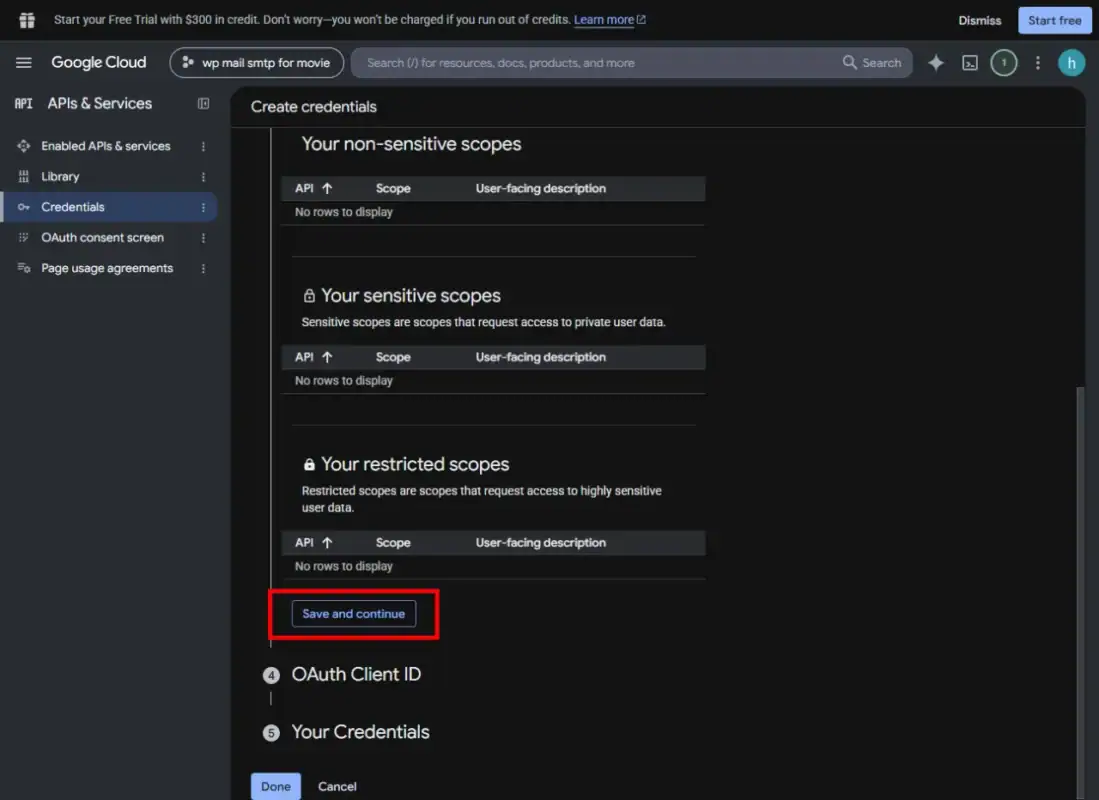Sort non-sensitive scopes by API arrow

coord(327,189)
